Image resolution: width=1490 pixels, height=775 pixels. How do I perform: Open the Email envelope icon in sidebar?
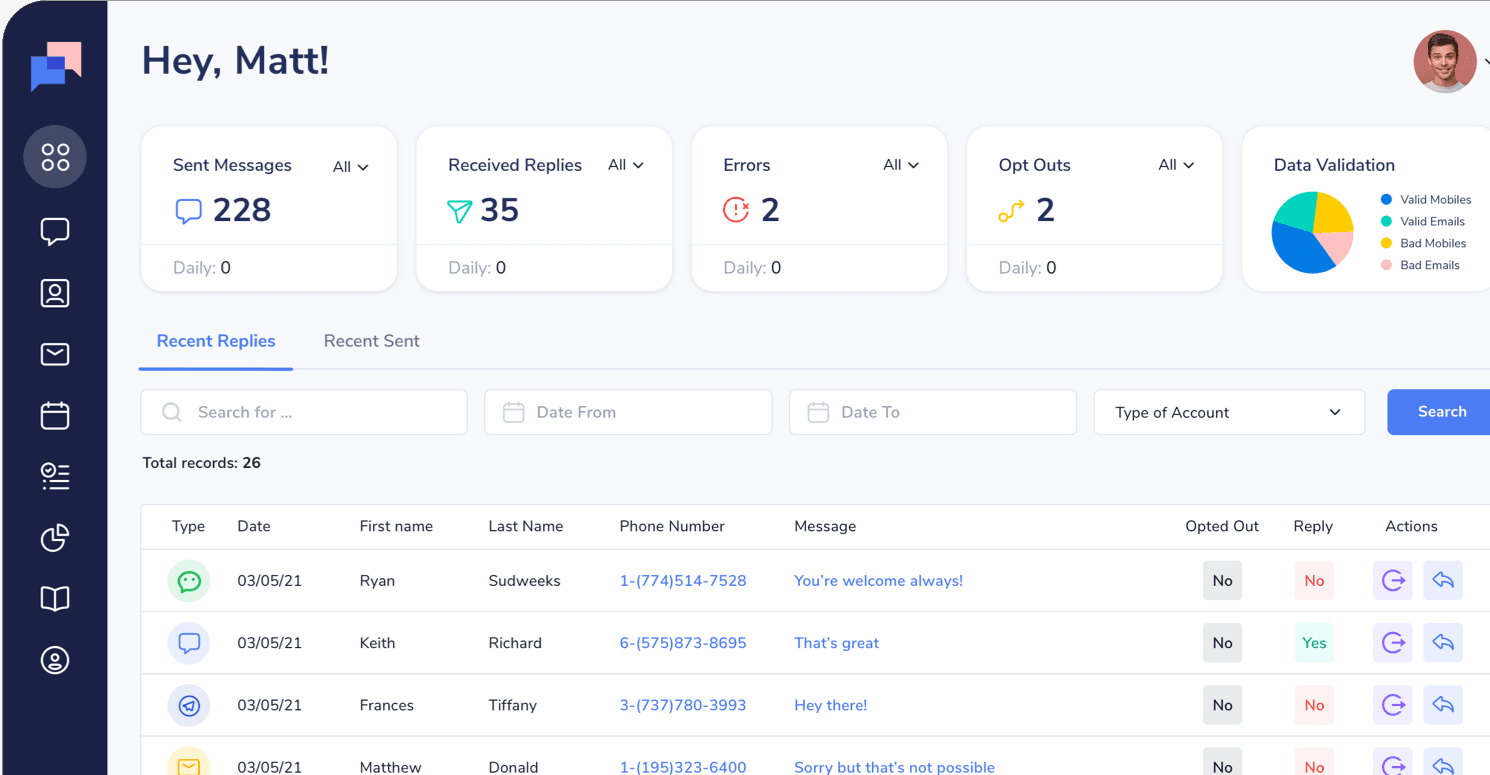pos(55,354)
